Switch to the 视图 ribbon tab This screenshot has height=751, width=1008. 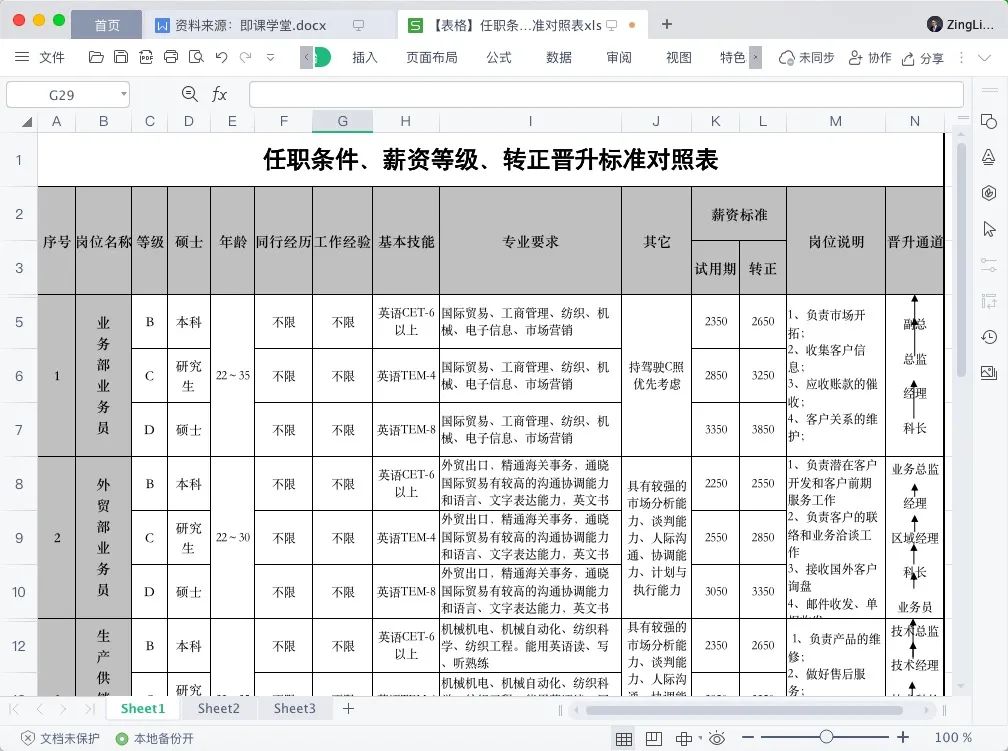pyautogui.click(x=679, y=58)
